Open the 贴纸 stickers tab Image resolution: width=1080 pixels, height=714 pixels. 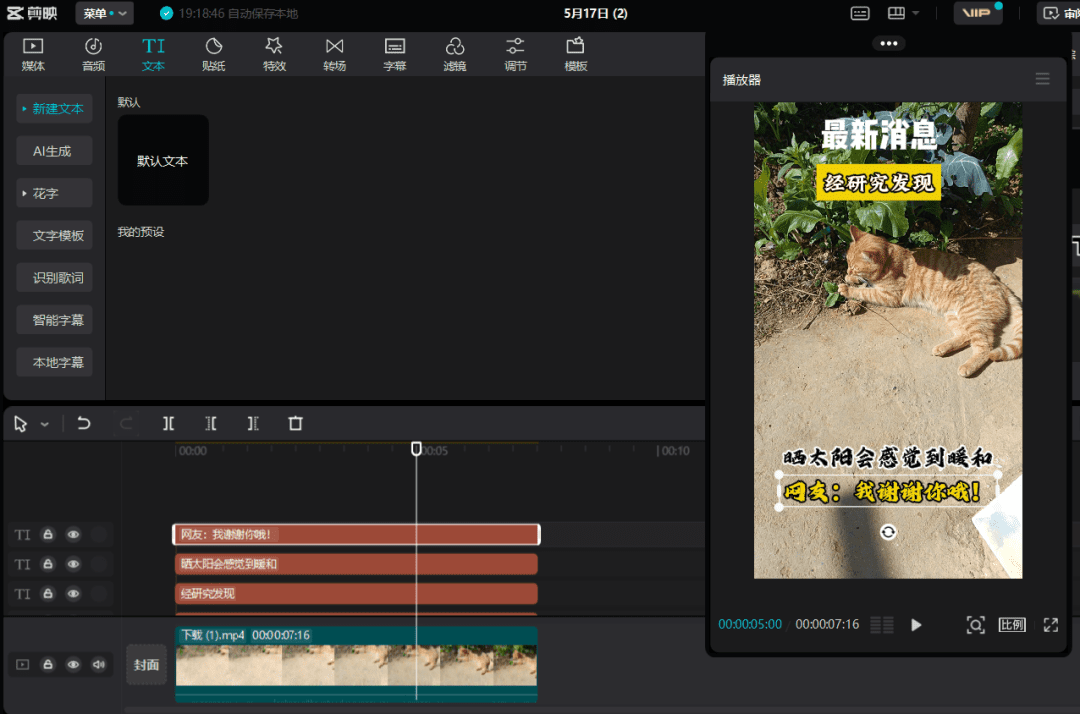pos(214,54)
